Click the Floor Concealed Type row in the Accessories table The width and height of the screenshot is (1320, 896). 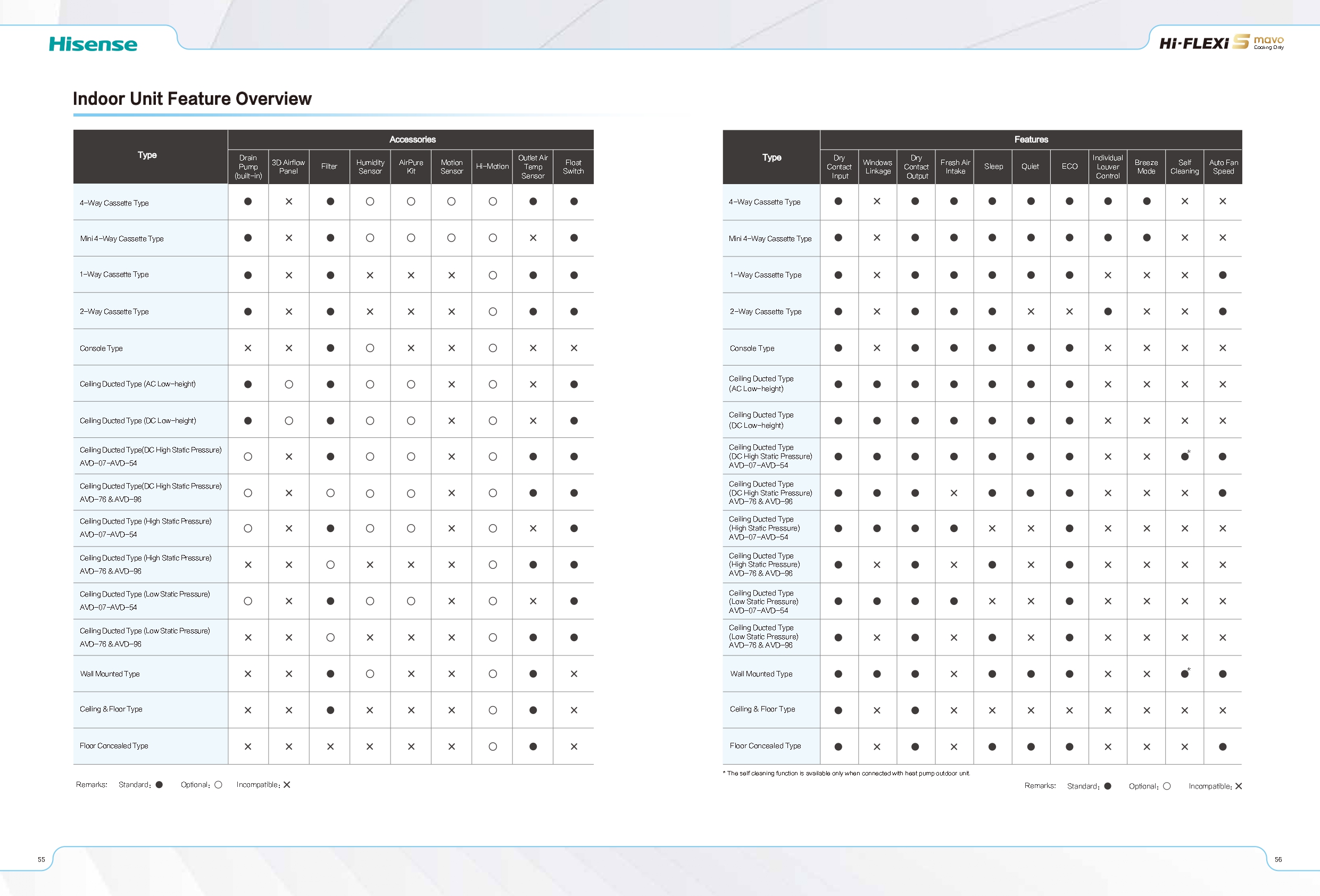pos(114,745)
